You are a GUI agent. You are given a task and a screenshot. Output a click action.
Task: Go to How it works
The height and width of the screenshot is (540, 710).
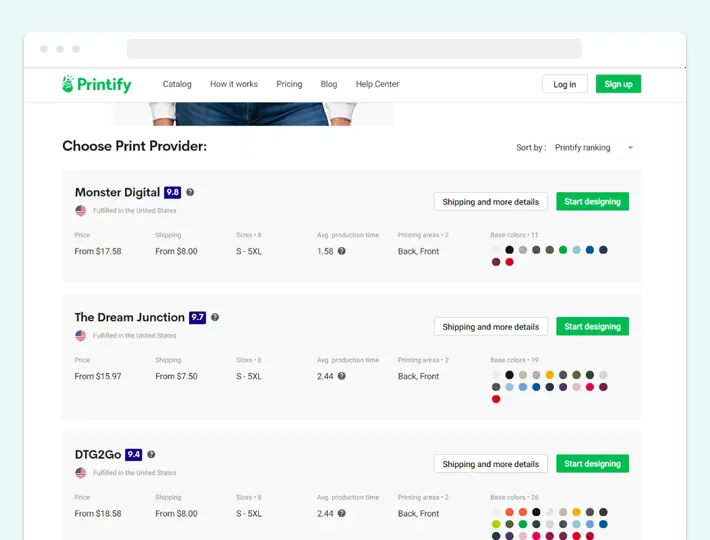click(234, 84)
